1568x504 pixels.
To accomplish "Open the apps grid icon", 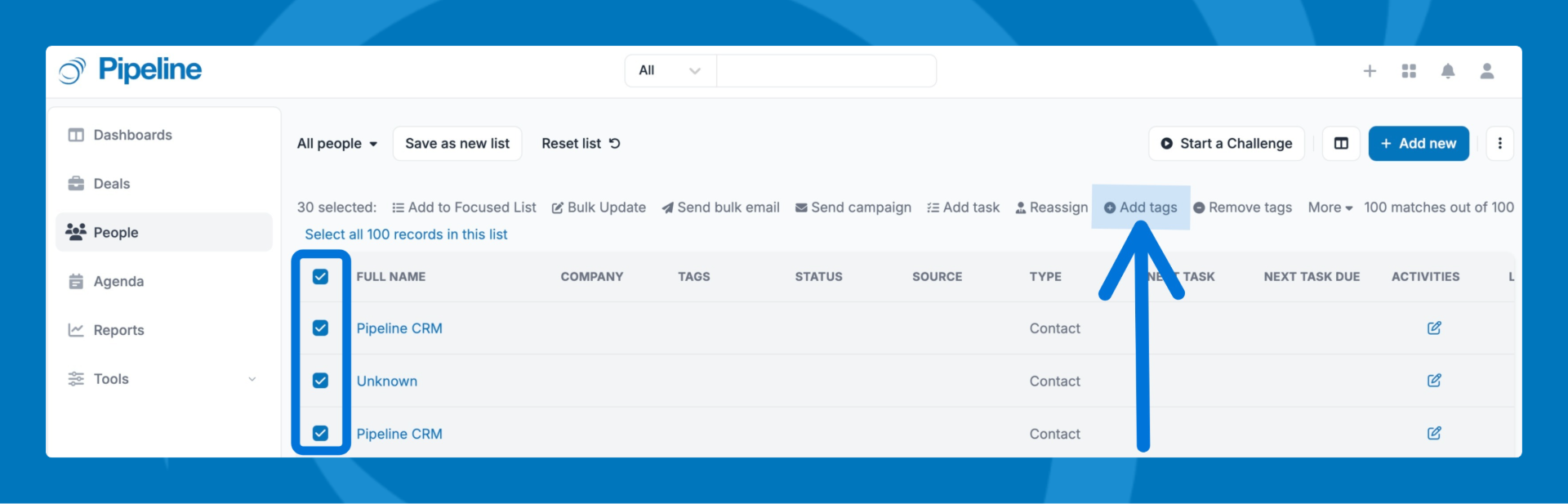I will point(1409,71).
